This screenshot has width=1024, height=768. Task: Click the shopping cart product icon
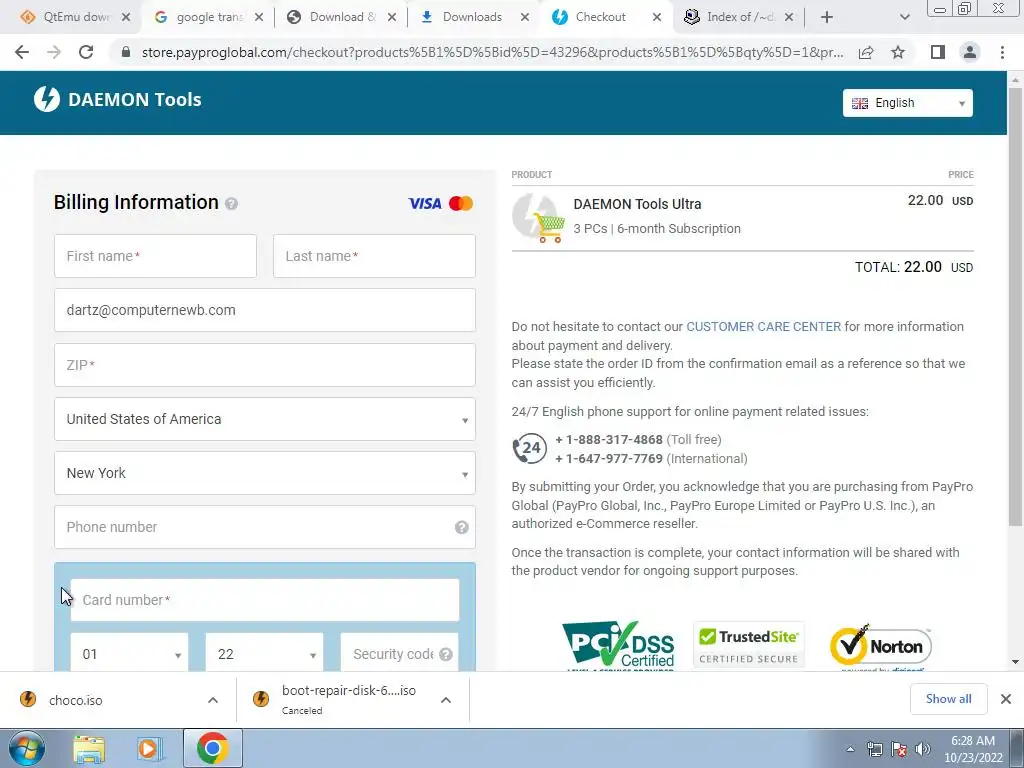coord(537,218)
